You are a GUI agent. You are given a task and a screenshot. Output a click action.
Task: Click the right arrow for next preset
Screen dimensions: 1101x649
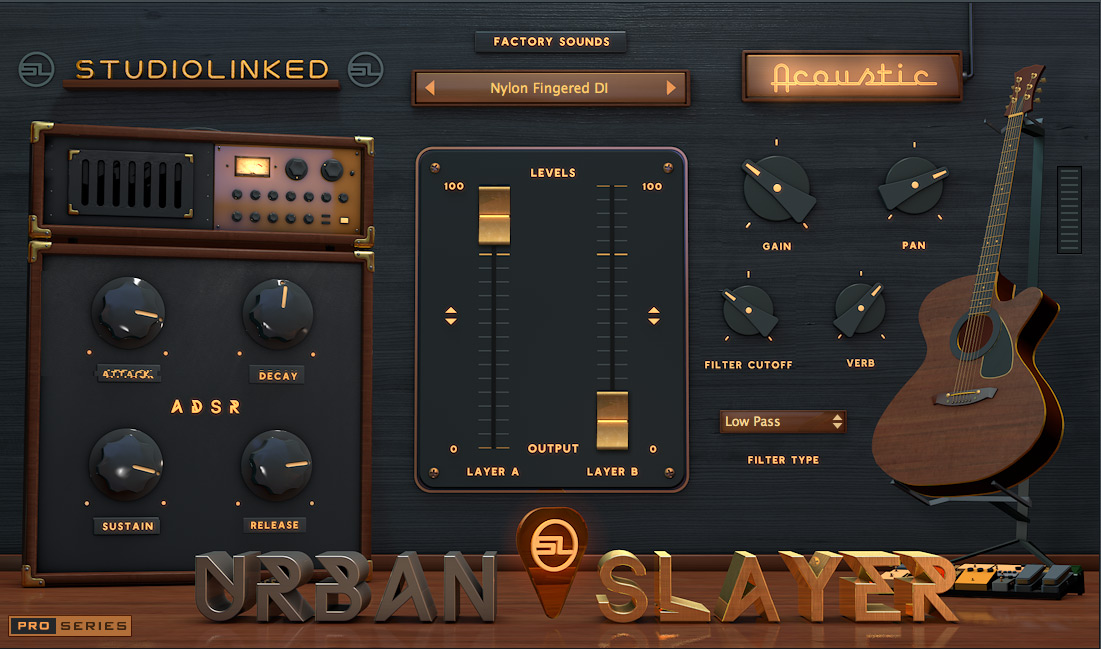[671, 88]
